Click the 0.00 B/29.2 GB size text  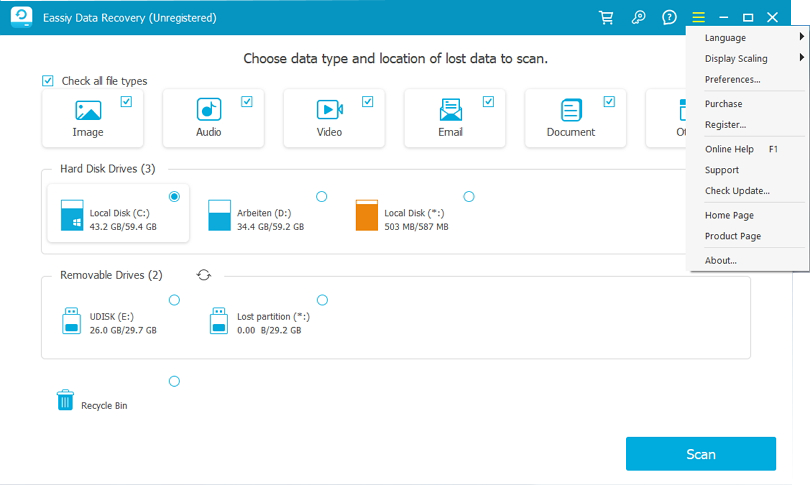[x=269, y=331]
